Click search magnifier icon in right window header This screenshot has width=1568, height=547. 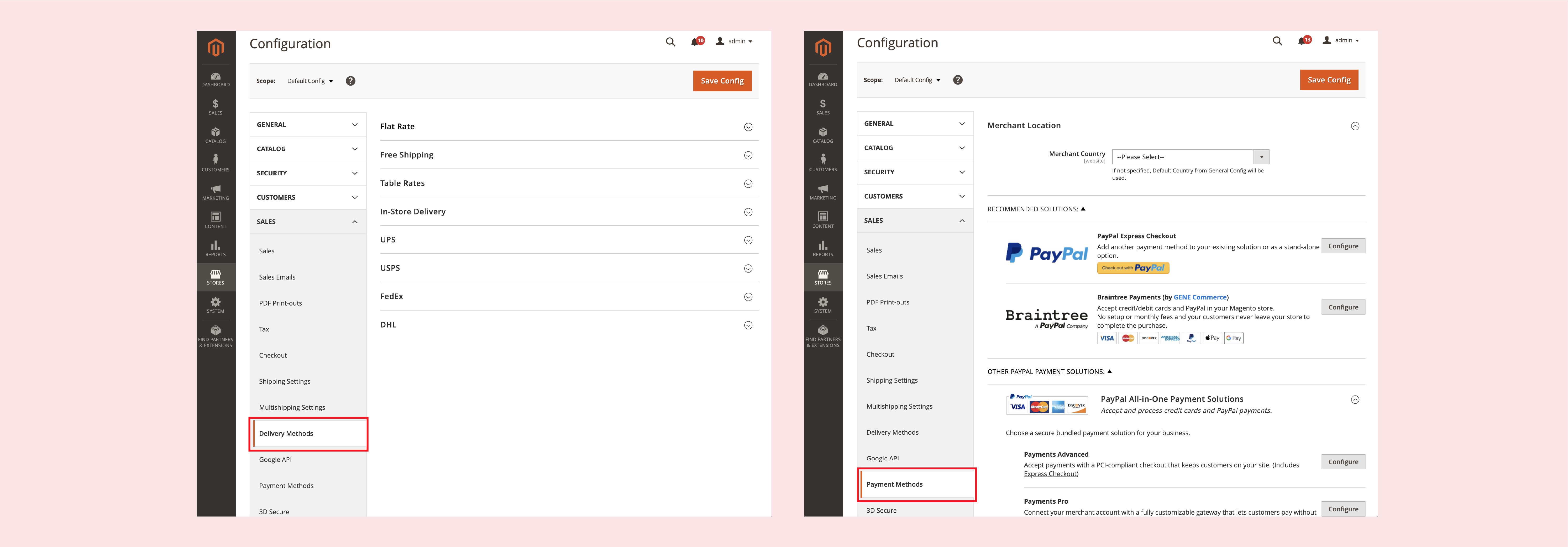[x=1277, y=41]
